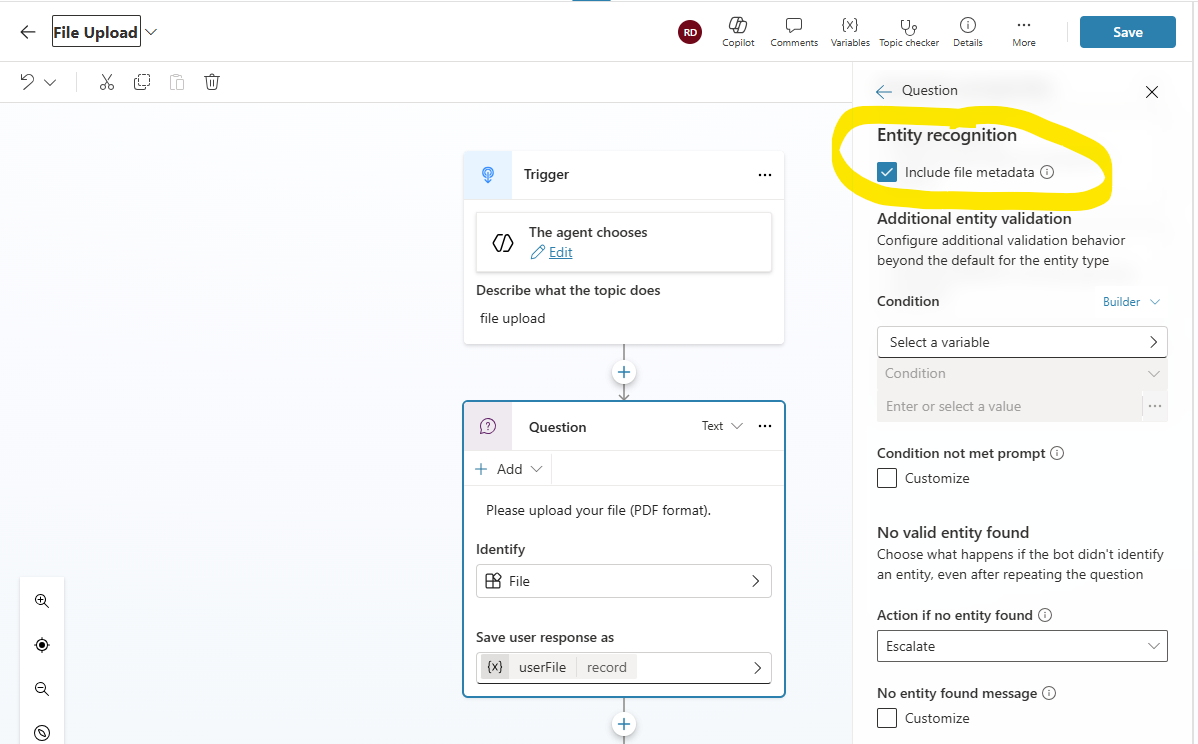Add node using plus below Trigger

click(624, 372)
